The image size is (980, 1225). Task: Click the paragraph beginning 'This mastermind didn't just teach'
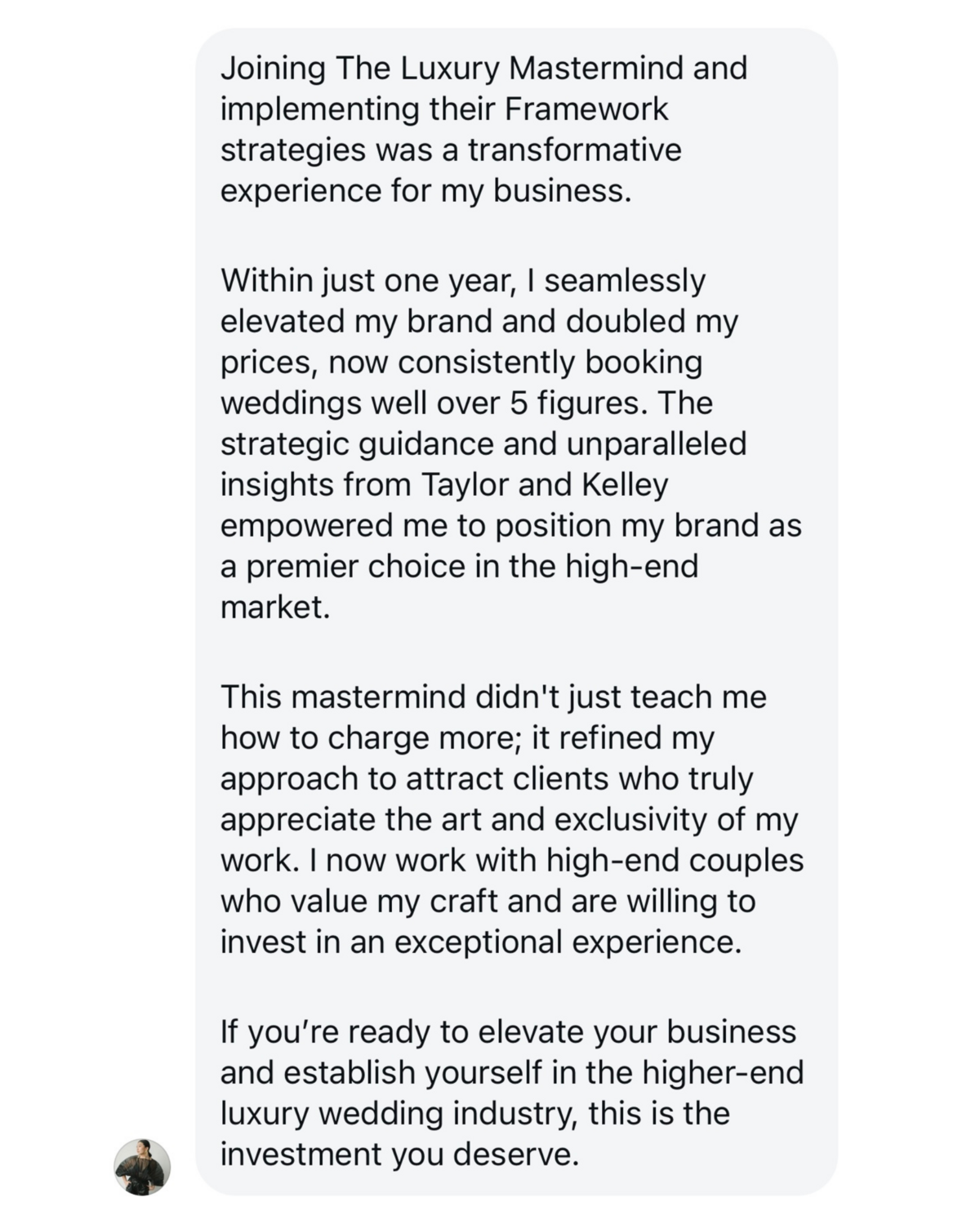tap(512, 819)
